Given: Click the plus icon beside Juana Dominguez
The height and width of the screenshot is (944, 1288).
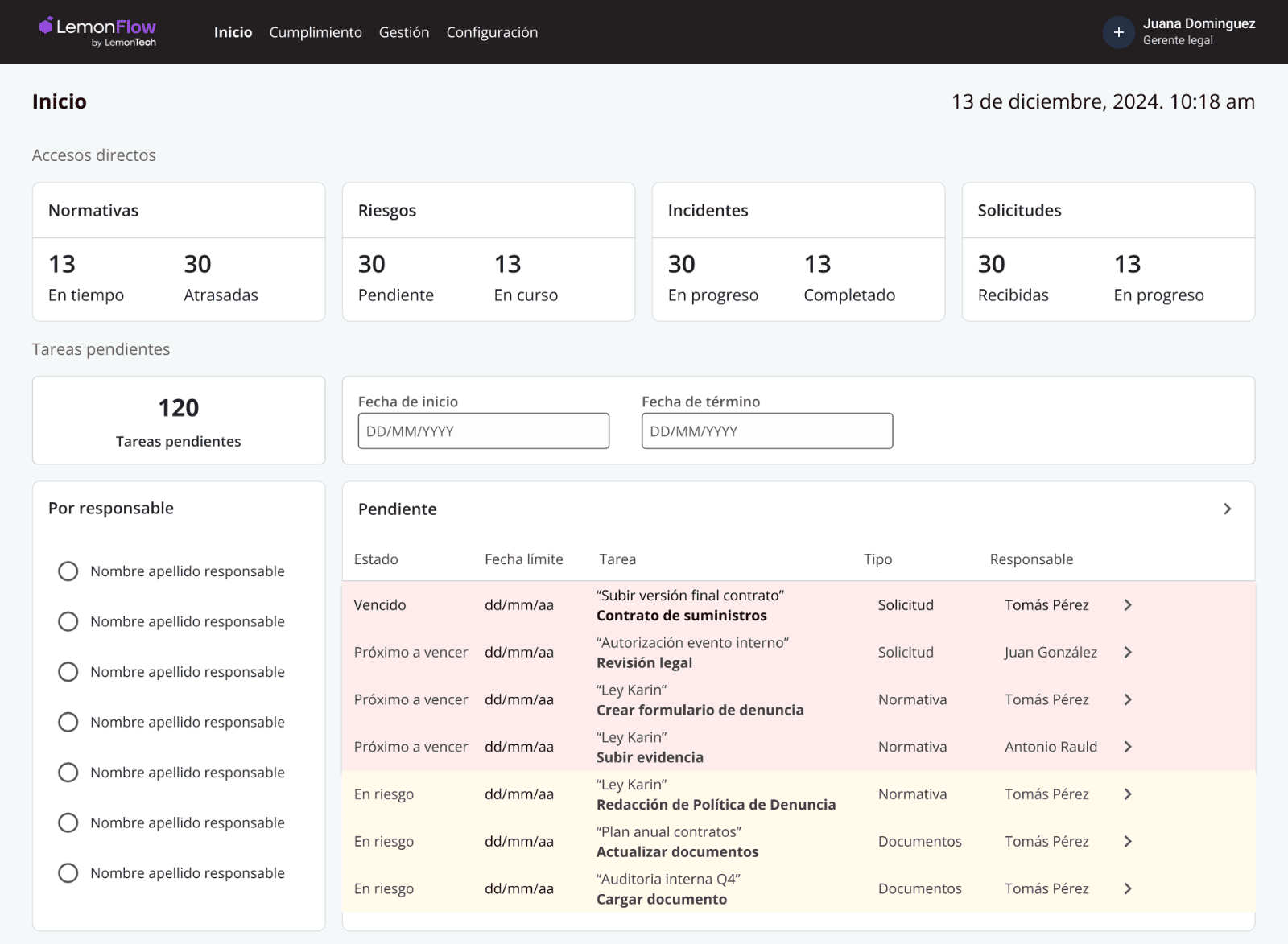Looking at the screenshot, I should coord(1118,32).
